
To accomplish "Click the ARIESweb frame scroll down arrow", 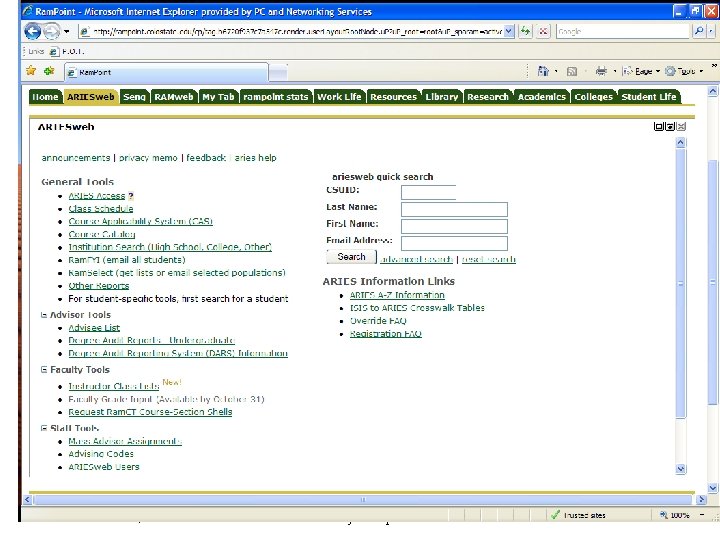I will [681, 469].
